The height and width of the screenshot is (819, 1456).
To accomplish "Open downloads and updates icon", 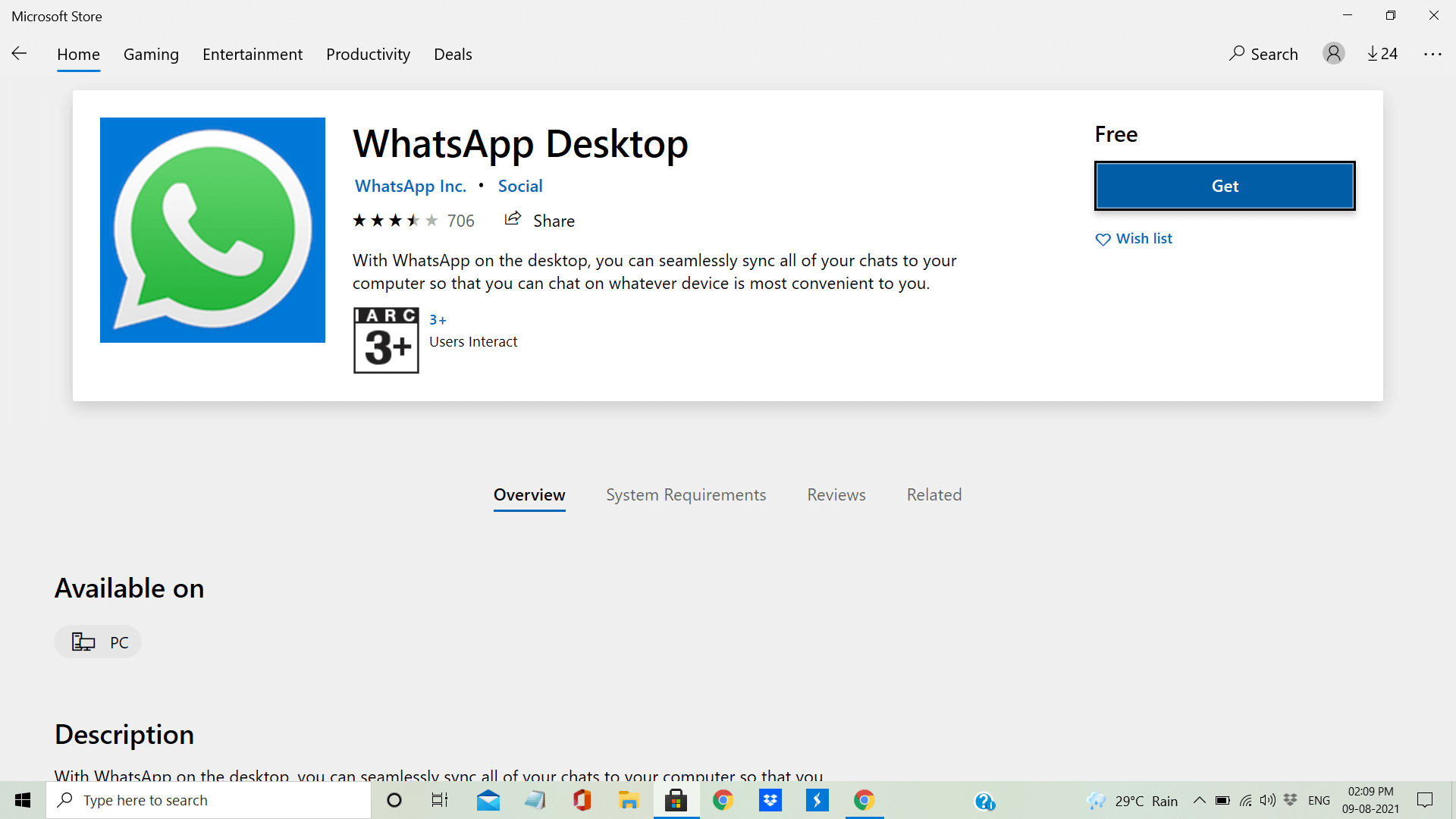I will pyautogui.click(x=1382, y=54).
